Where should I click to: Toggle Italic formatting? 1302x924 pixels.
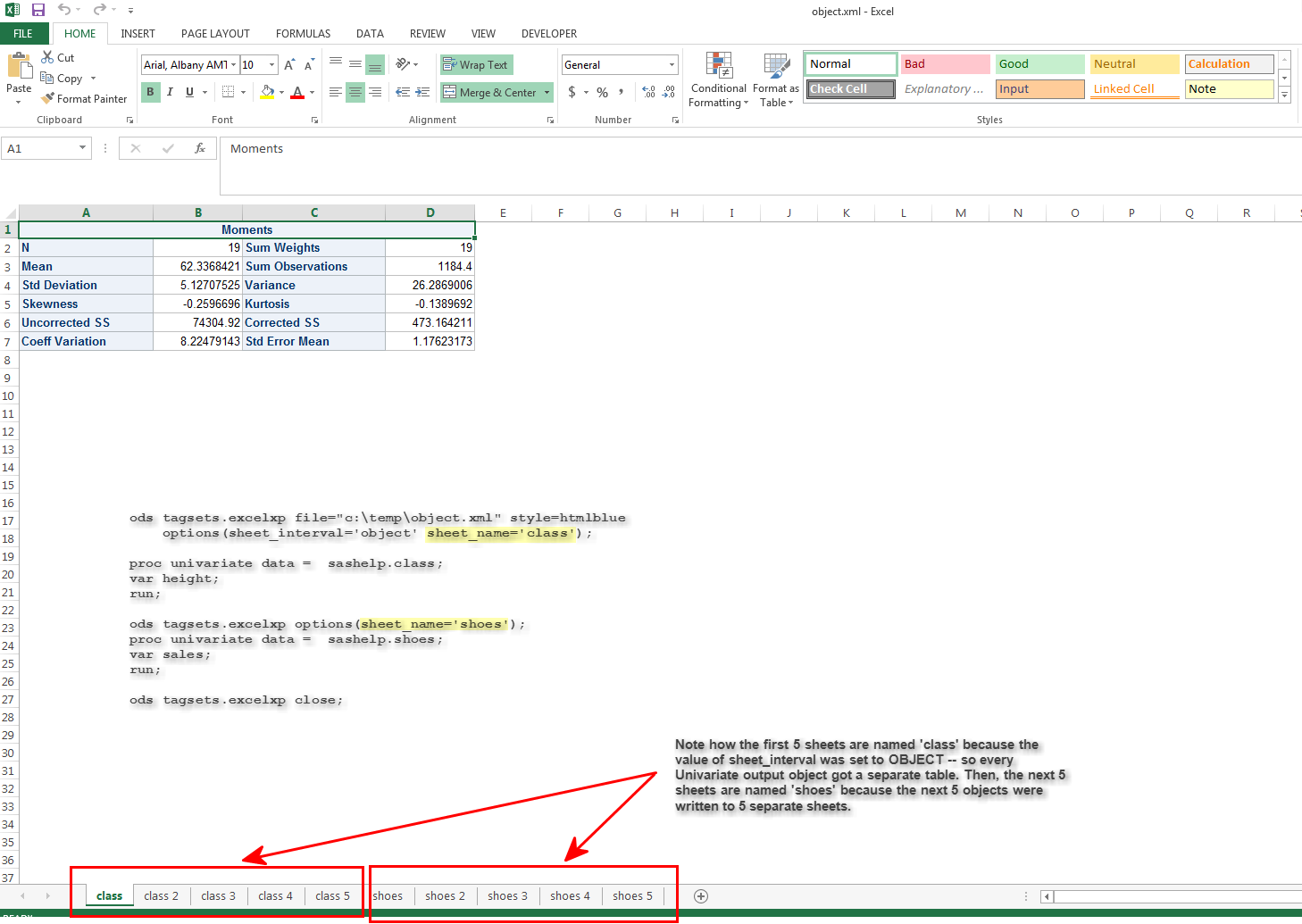pyautogui.click(x=170, y=92)
